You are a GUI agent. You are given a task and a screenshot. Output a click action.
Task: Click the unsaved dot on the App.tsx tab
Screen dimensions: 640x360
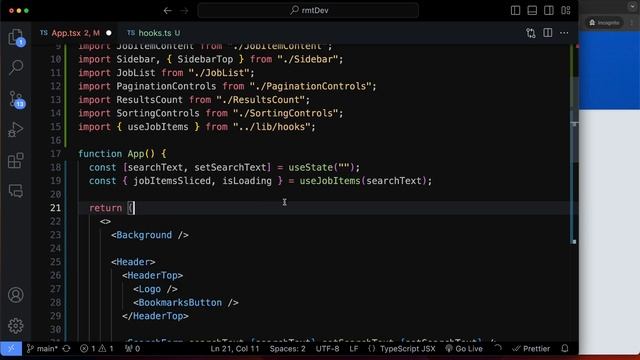(x=109, y=33)
